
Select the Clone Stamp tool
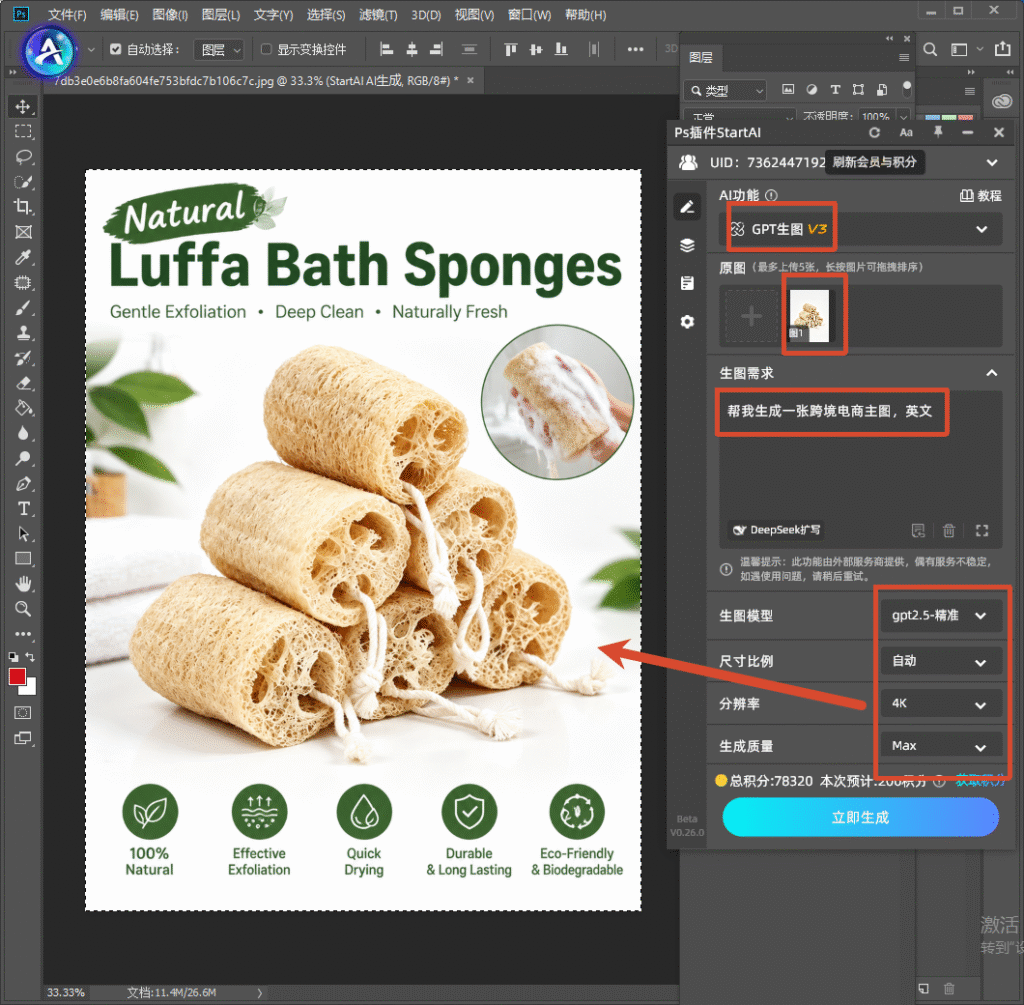pyautogui.click(x=23, y=333)
